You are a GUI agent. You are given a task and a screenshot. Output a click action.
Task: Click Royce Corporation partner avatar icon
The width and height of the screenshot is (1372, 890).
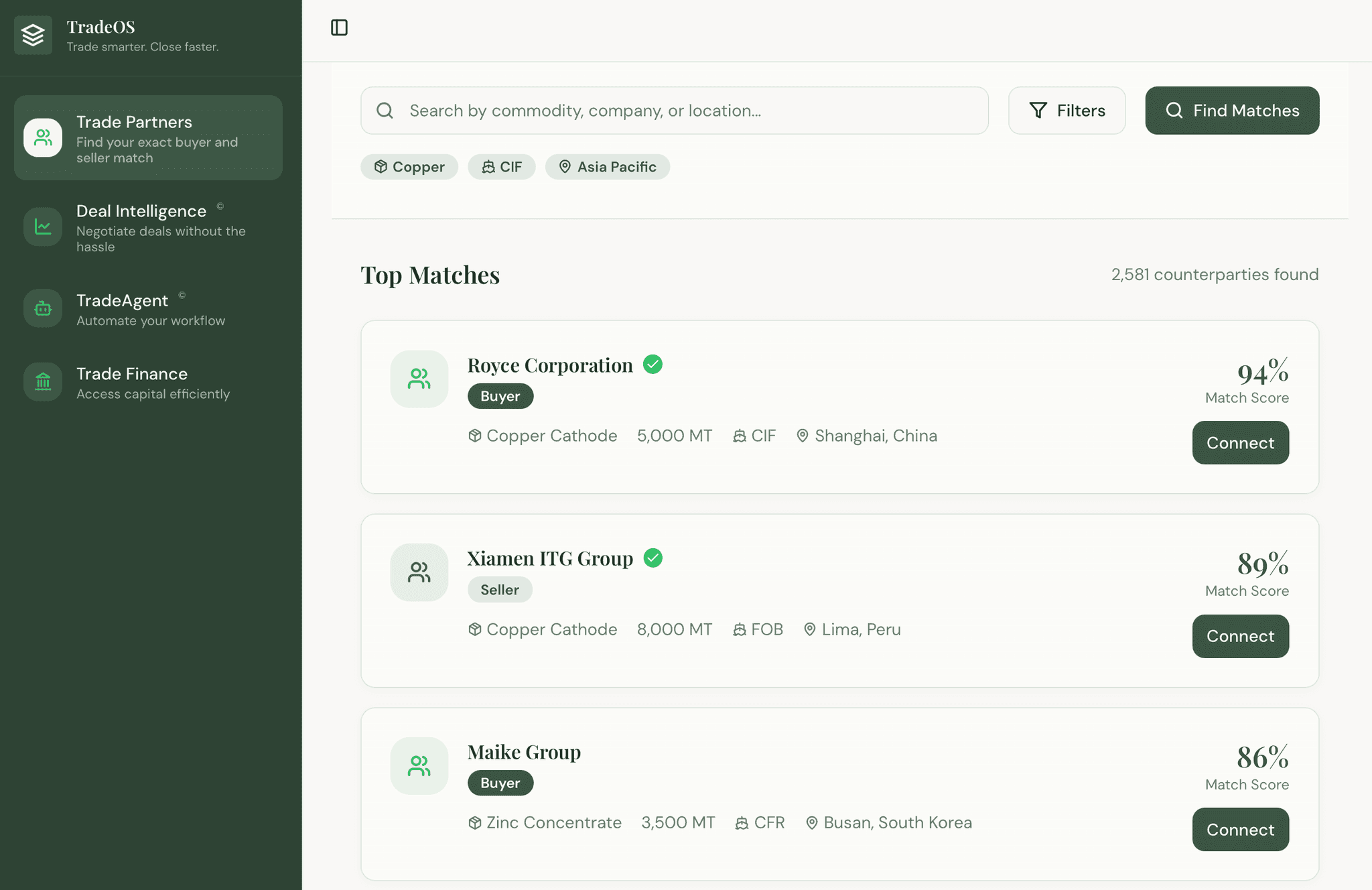click(419, 379)
